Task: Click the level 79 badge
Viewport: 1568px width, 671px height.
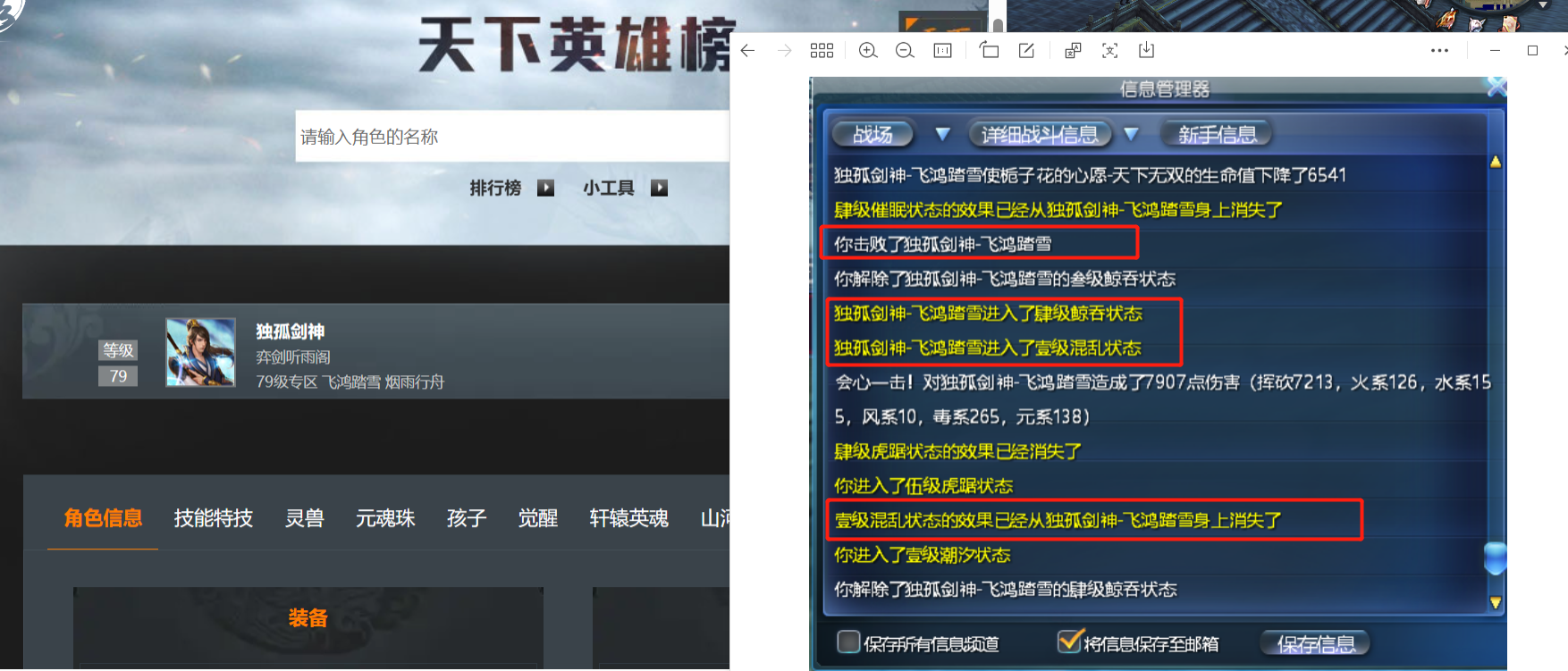Action: click(118, 376)
